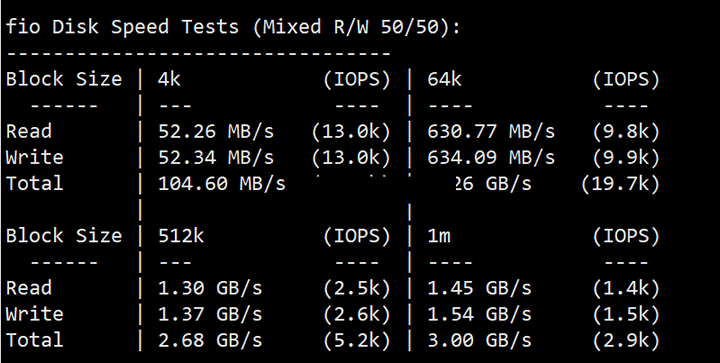Select the 3.00 GB/s total value

(480, 341)
